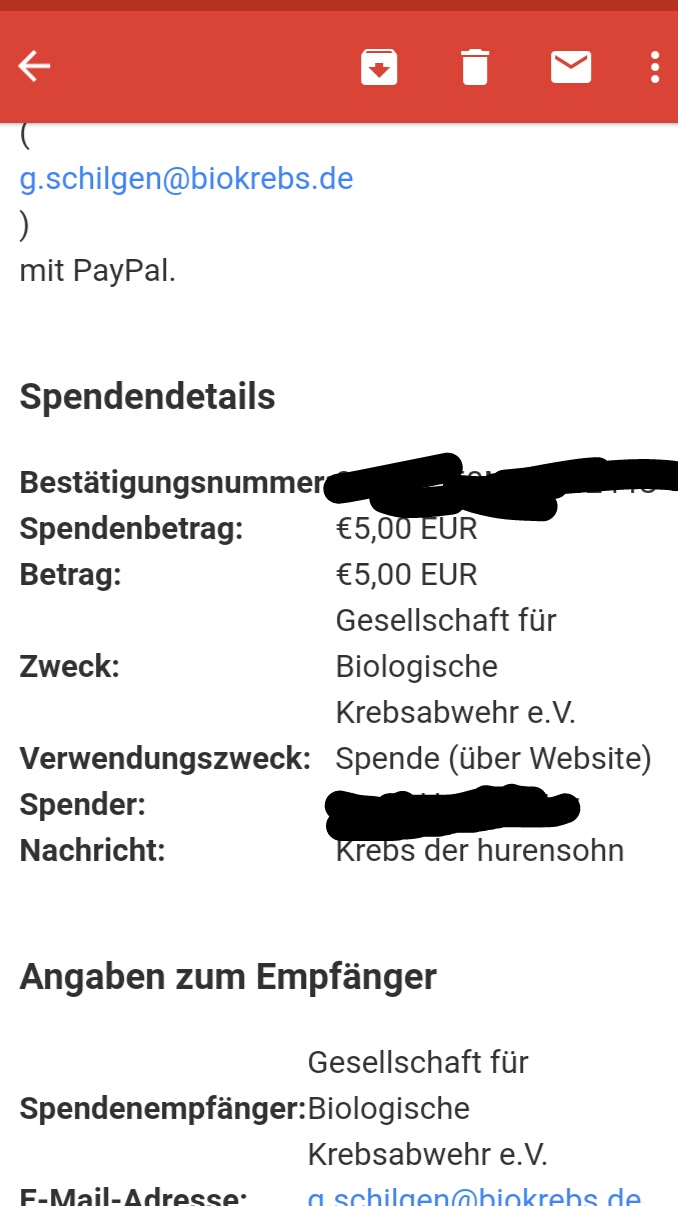The width and height of the screenshot is (678, 1206).
Task: Mark the email as unread via envelope icon
Action: (x=571, y=67)
